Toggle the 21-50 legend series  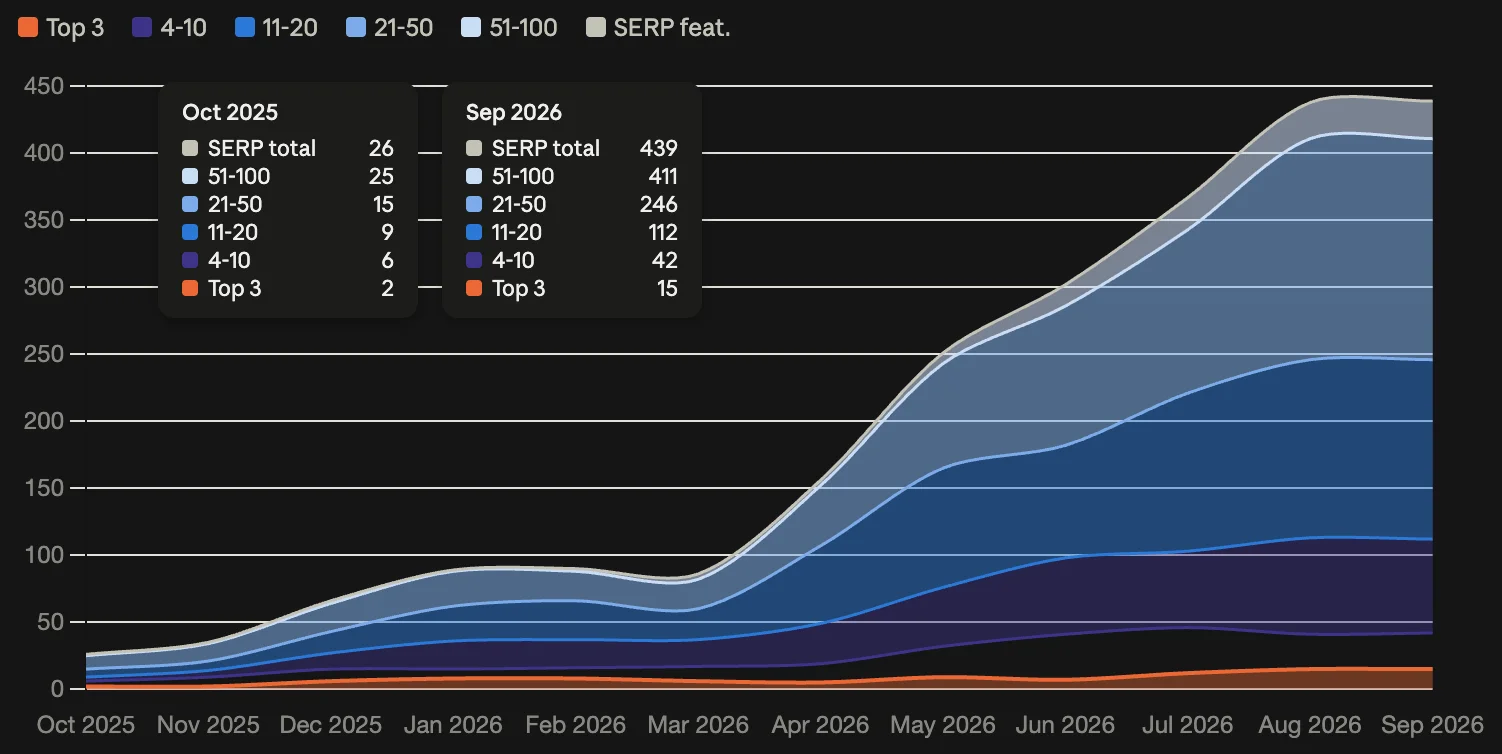pyautogui.click(x=389, y=28)
